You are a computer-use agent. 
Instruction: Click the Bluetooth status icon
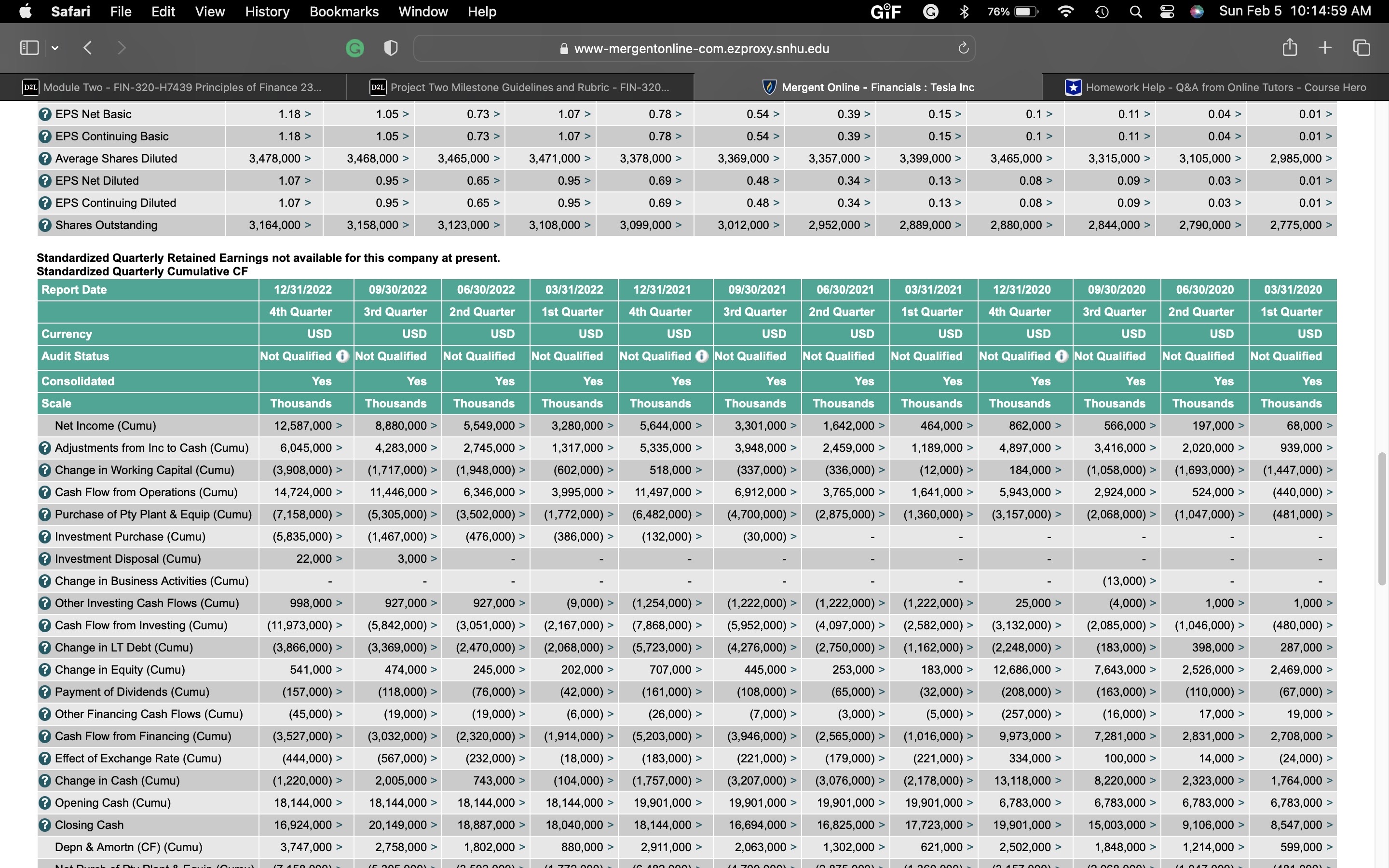click(964, 12)
